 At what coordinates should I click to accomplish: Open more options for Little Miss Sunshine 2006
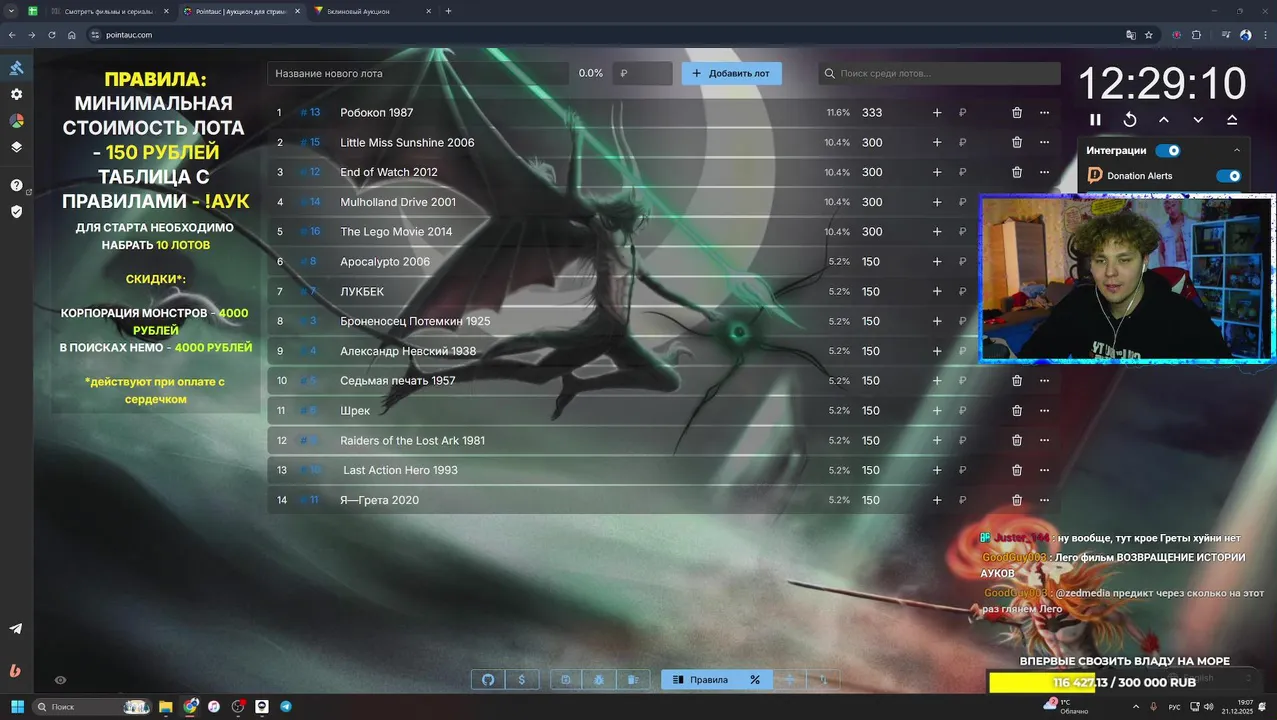1045,142
